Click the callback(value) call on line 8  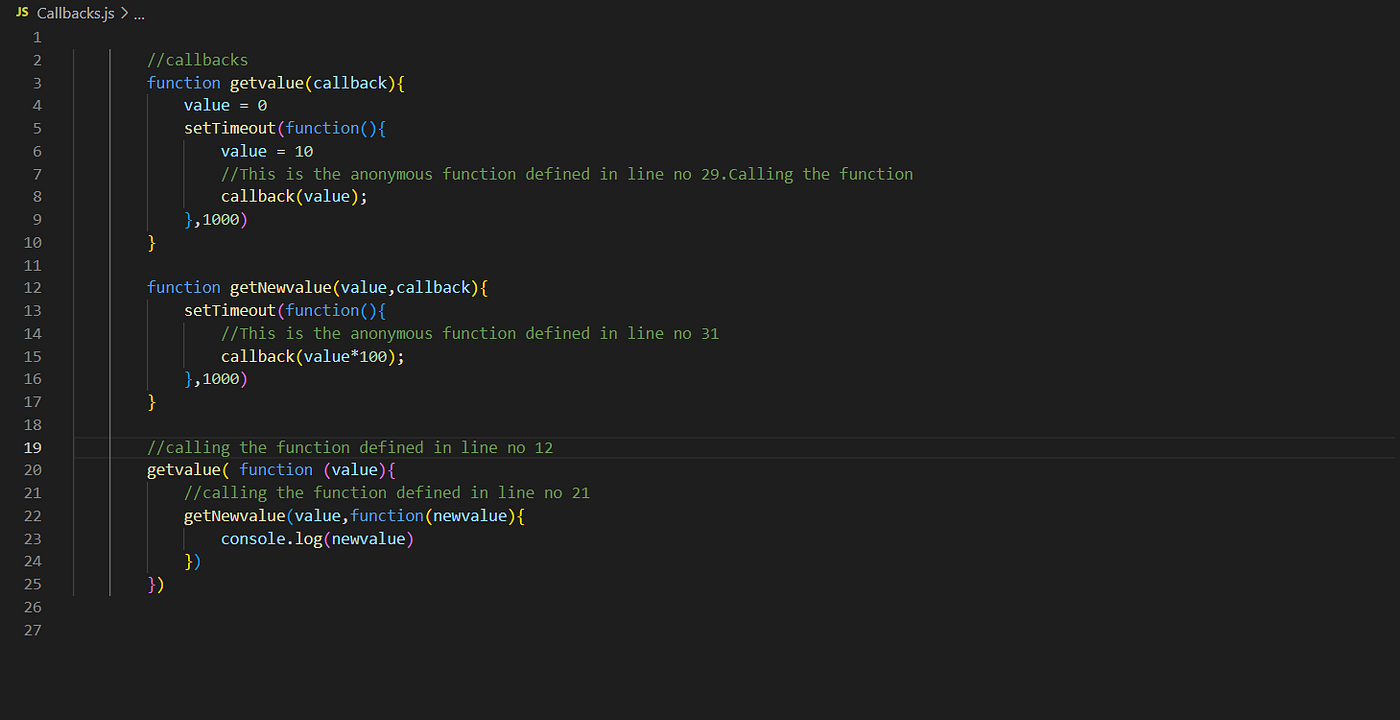click(x=293, y=196)
